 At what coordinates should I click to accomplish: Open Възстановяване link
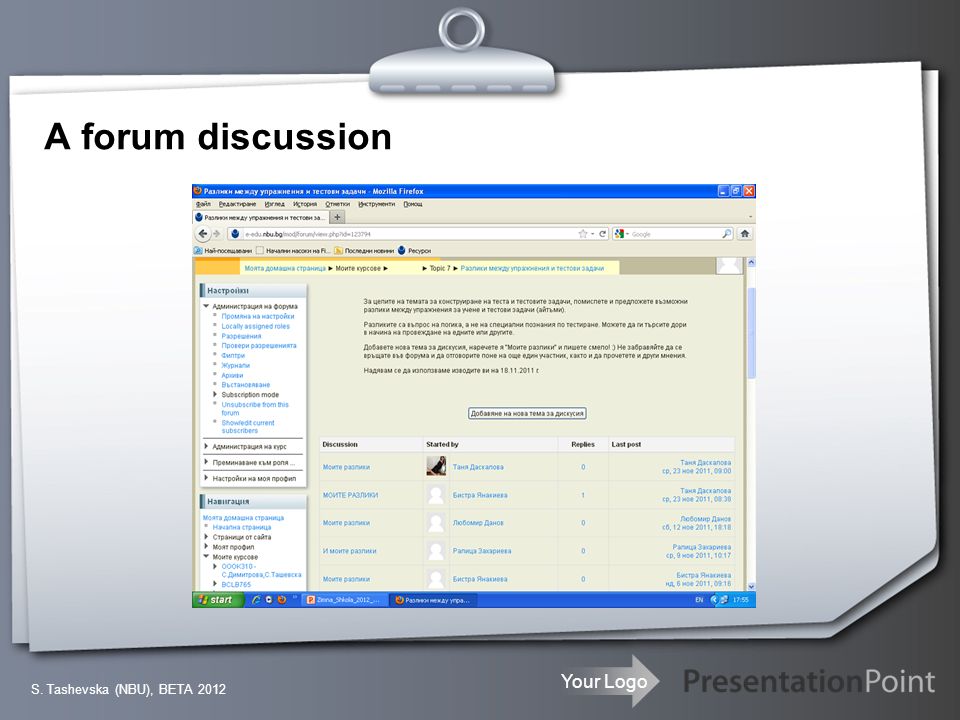coord(246,385)
